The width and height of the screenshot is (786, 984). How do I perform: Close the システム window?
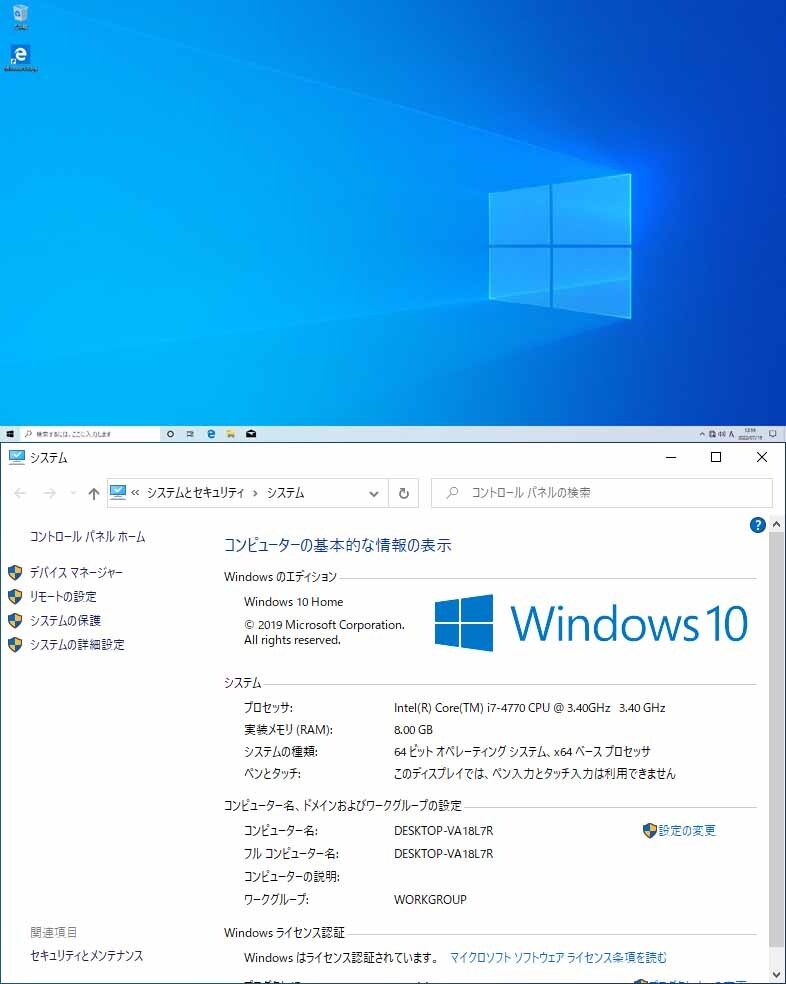click(x=762, y=457)
